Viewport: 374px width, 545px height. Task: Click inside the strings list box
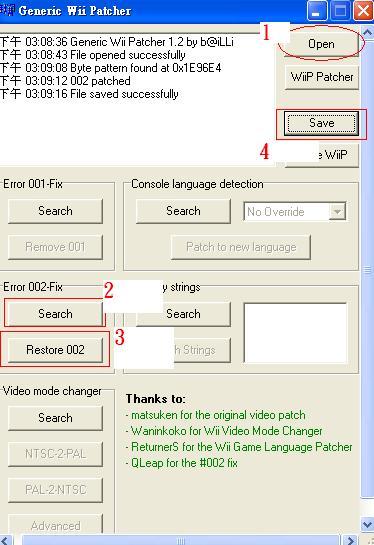point(295,333)
